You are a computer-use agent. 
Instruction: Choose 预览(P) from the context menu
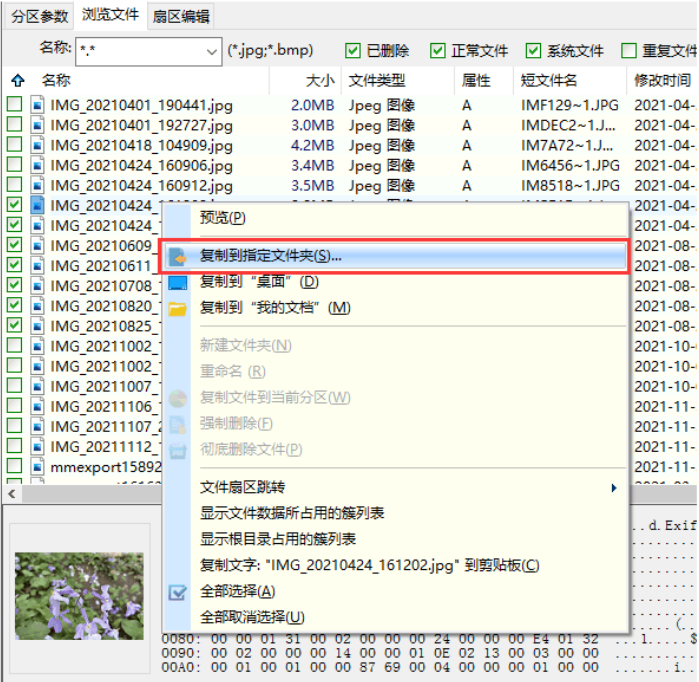[x=222, y=218]
